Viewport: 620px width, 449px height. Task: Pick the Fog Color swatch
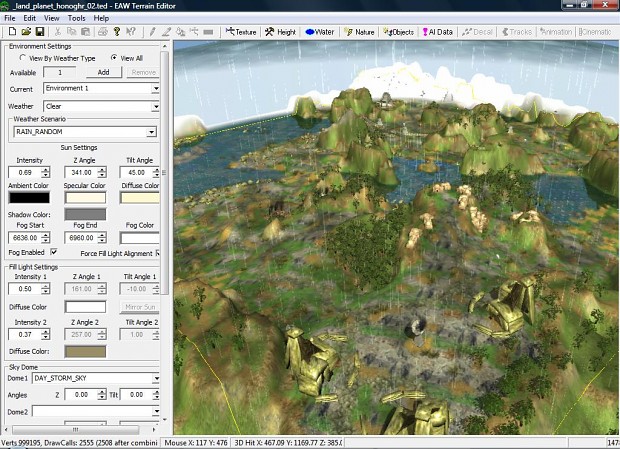[x=140, y=238]
